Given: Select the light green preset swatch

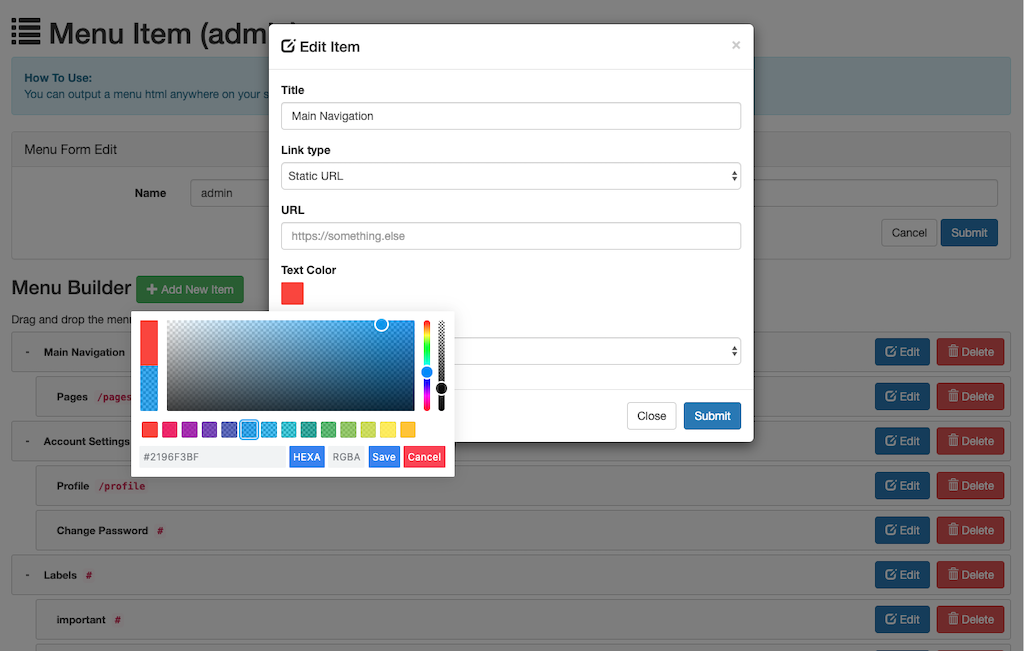Looking at the screenshot, I should [348, 430].
